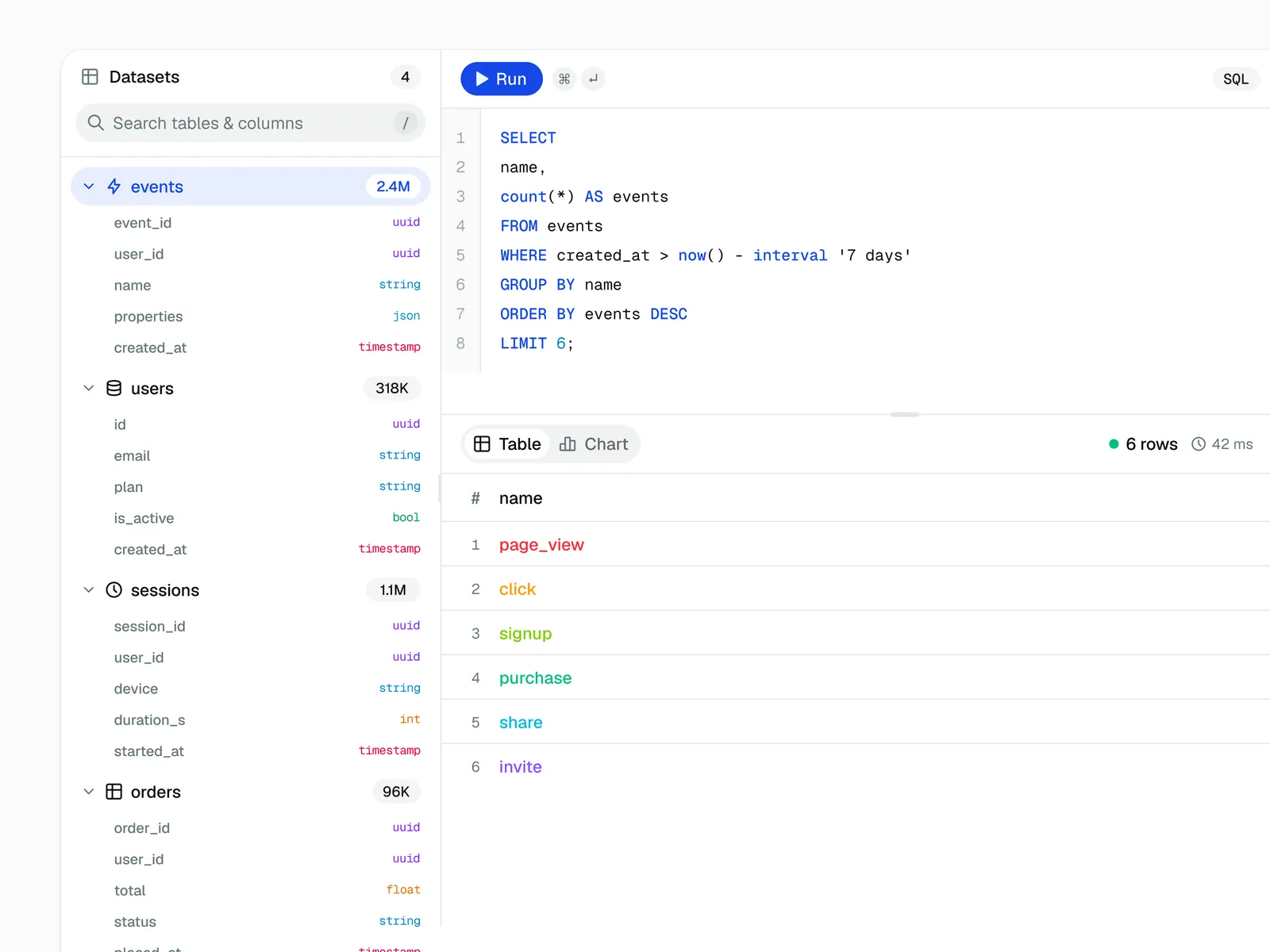Grab the editor results splitter handle
Image resolution: width=1270 pixels, height=952 pixels.
[905, 414]
